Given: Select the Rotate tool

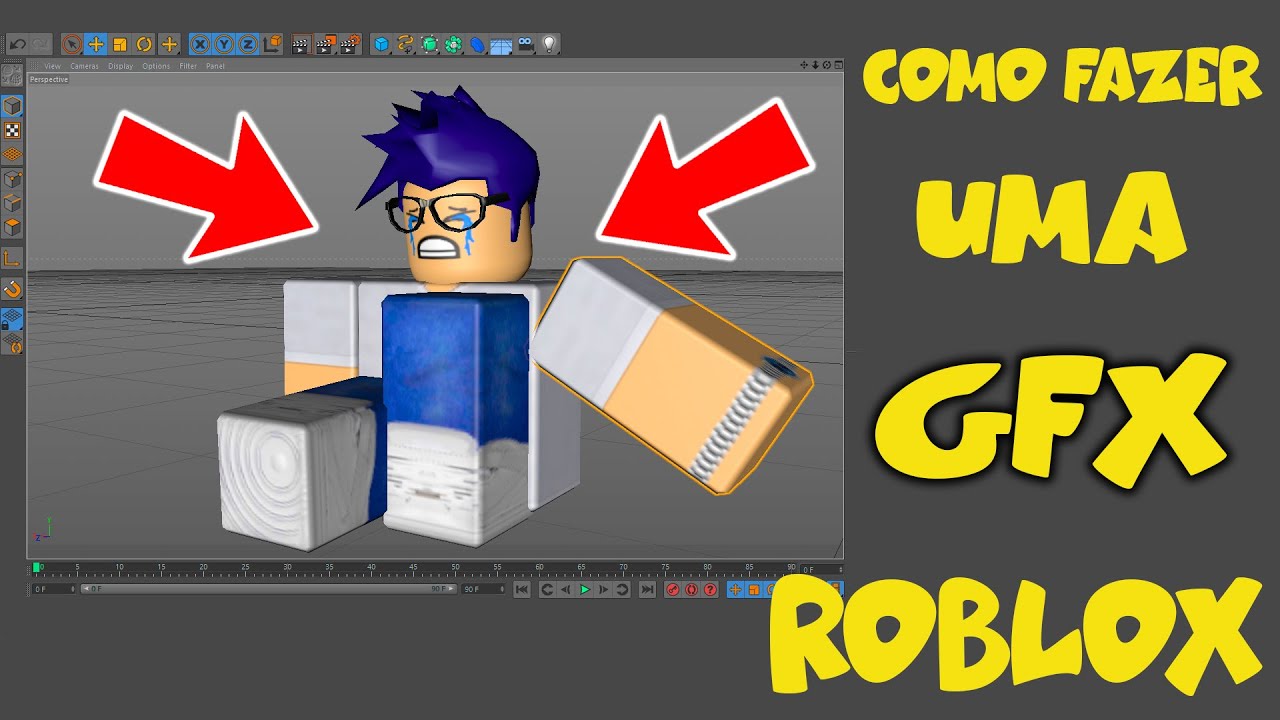Looking at the screenshot, I should [144, 44].
